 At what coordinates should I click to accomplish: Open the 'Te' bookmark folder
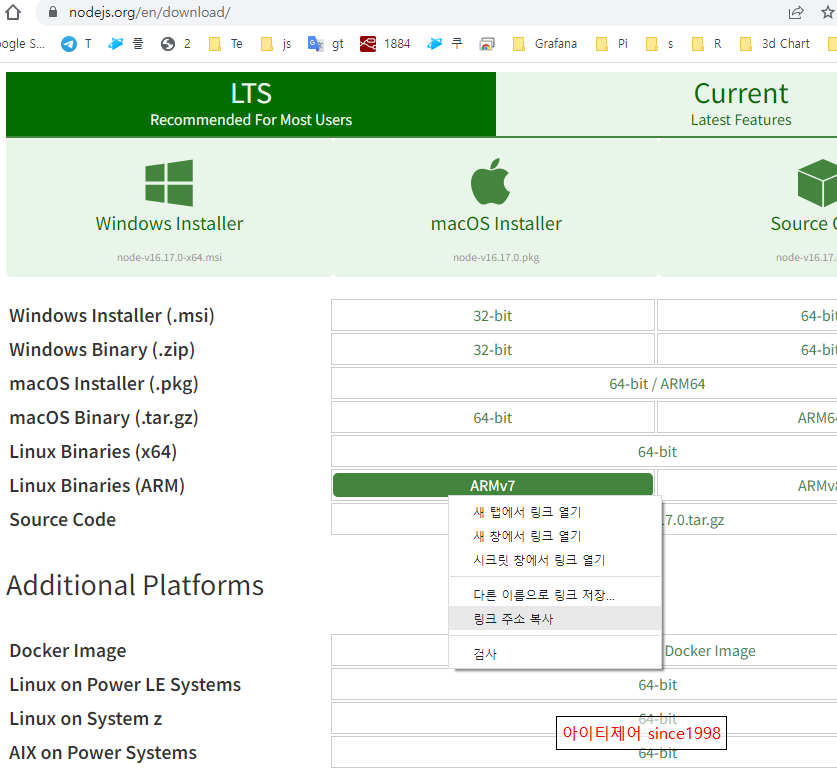point(226,44)
